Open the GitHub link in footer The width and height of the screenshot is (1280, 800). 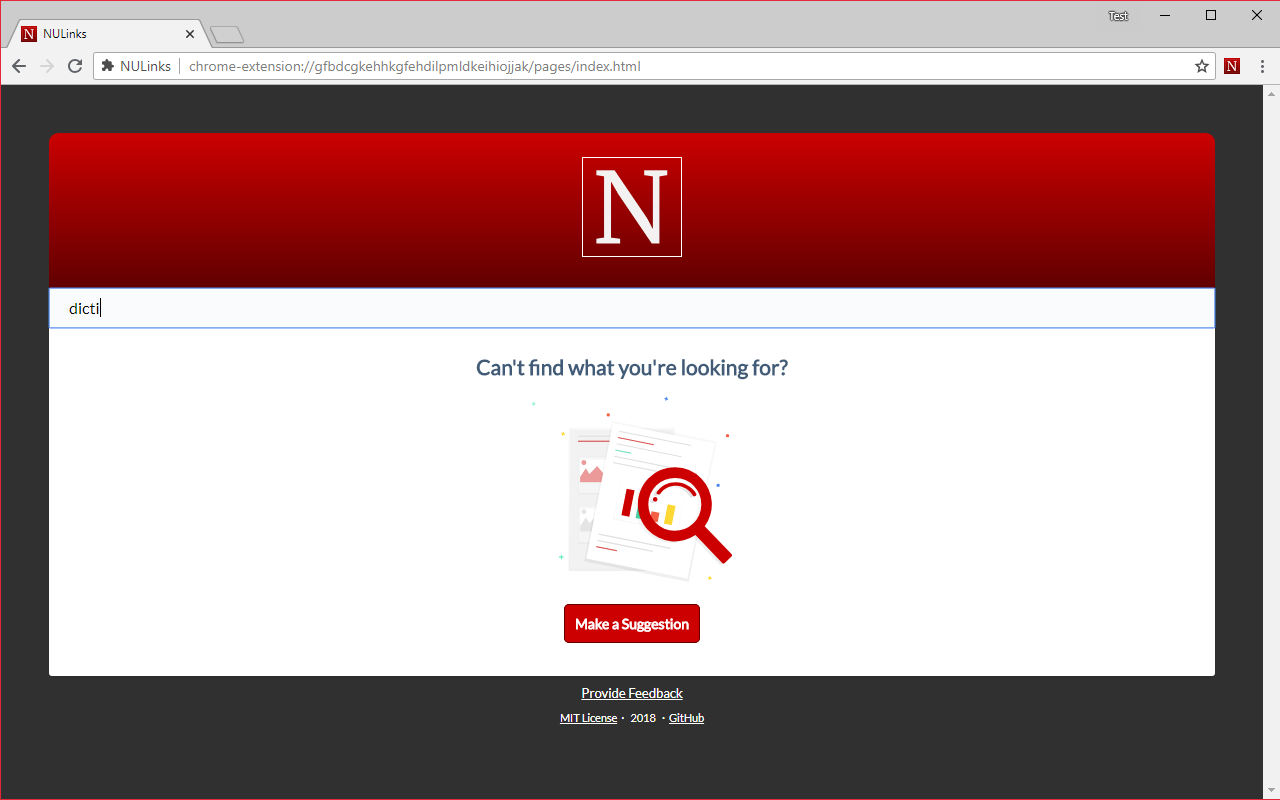(686, 718)
